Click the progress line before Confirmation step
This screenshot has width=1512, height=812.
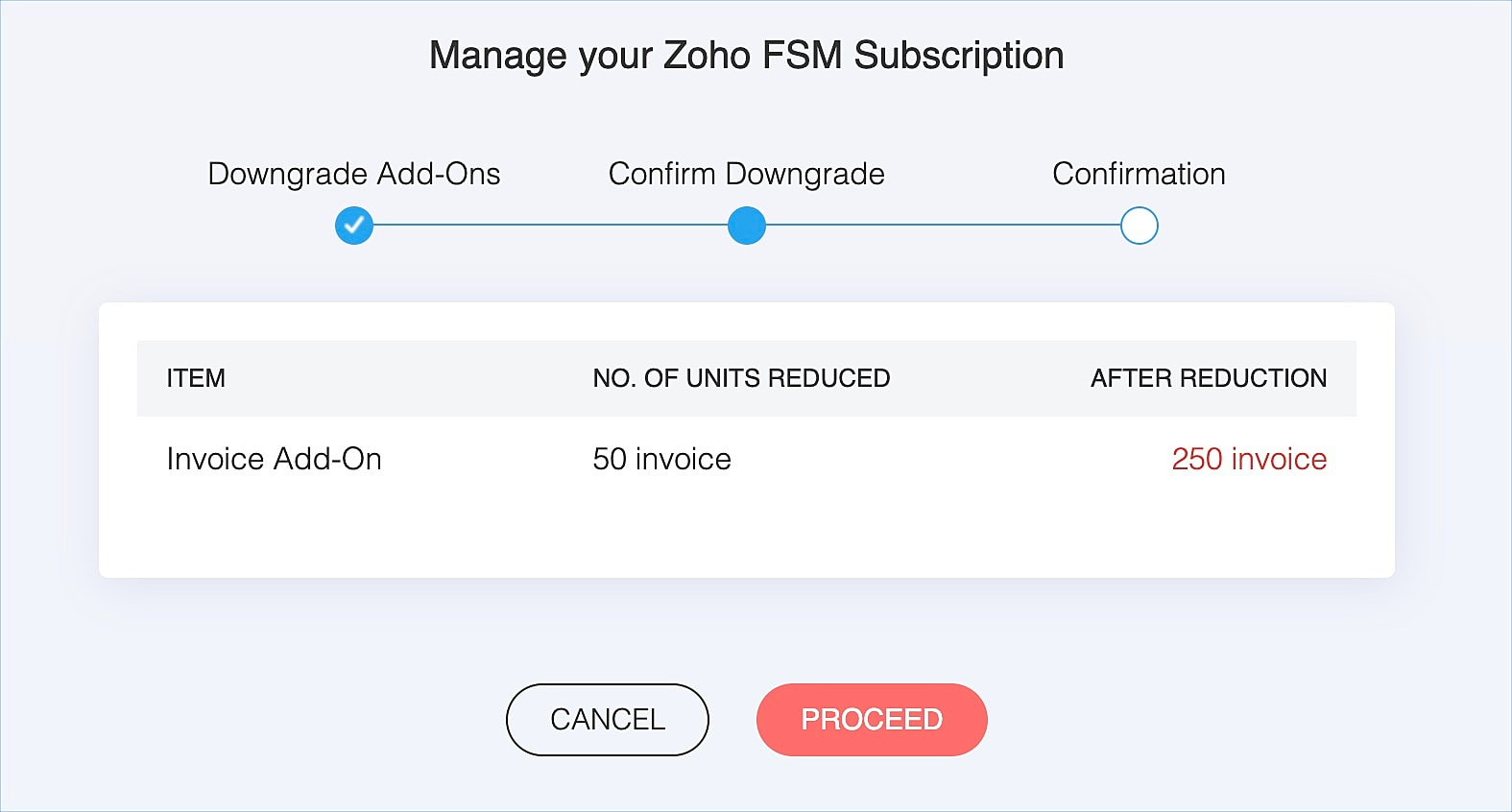[943, 226]
